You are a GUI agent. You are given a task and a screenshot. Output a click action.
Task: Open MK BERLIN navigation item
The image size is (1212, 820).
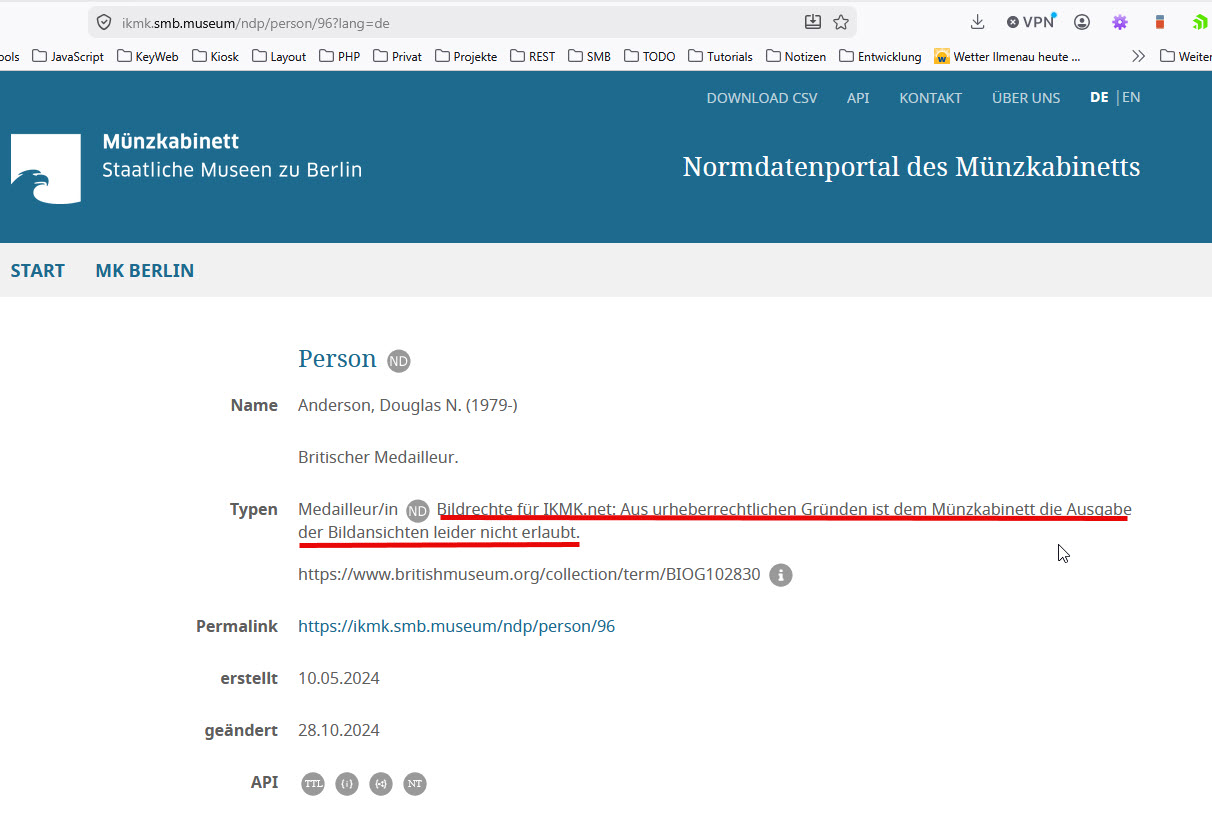(x=145, y=271)
